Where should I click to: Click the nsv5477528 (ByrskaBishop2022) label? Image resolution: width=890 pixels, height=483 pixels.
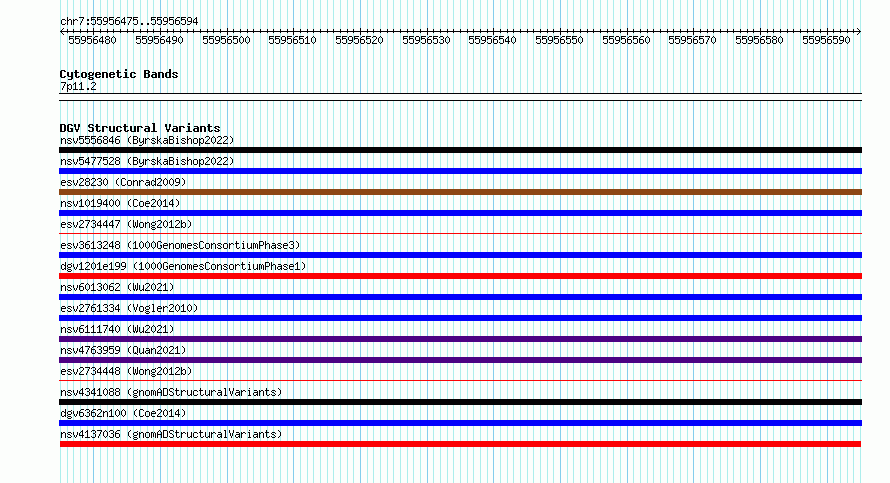pos(147,161)
